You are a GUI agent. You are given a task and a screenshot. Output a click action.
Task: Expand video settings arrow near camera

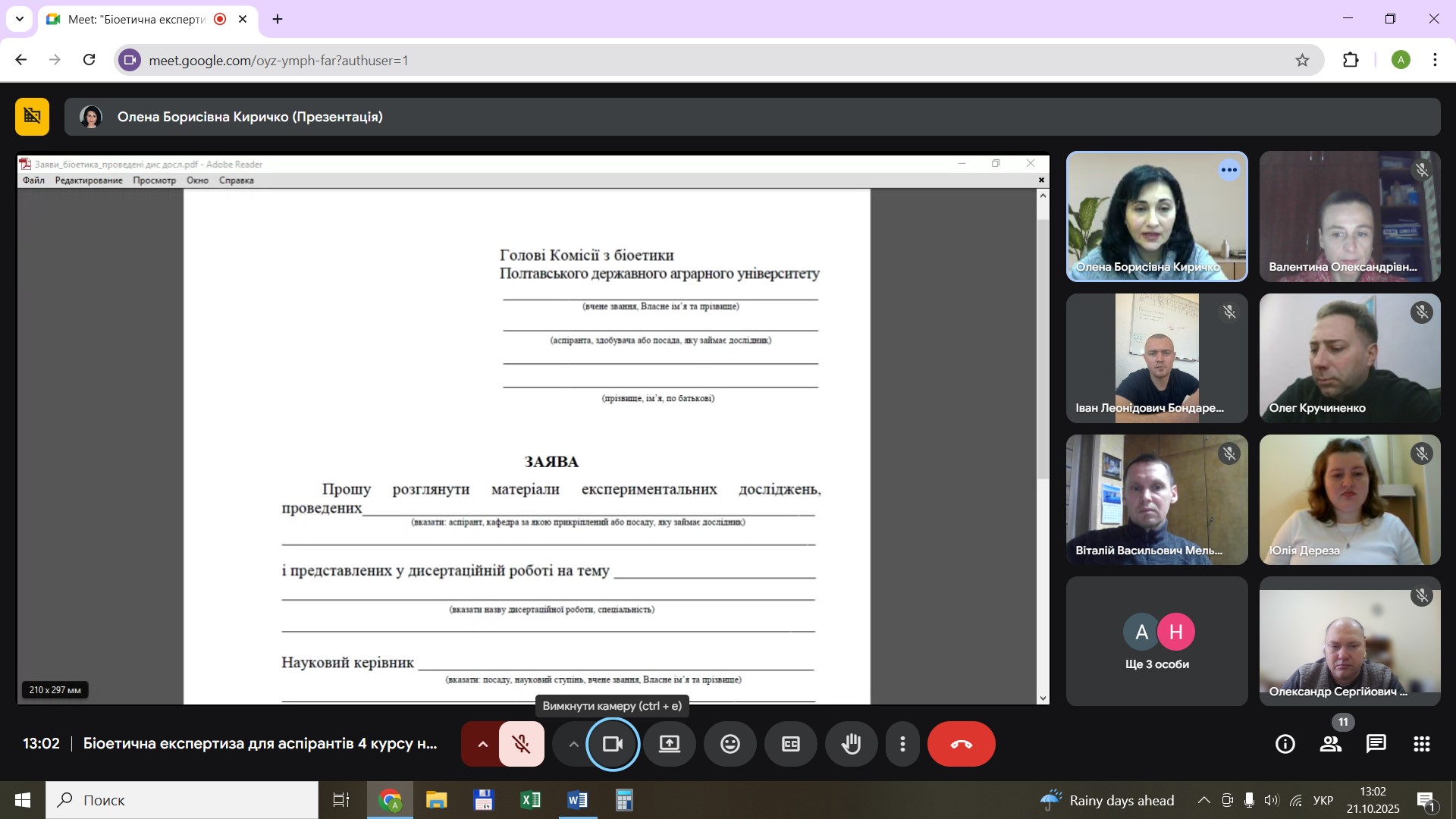(574, 744)
